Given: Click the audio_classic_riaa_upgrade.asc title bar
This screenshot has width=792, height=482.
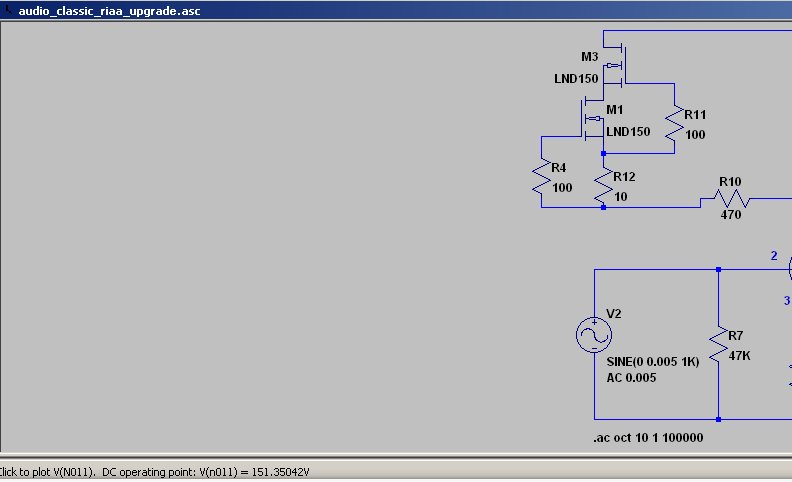Looking at the screenshot, I should point(396,11).
